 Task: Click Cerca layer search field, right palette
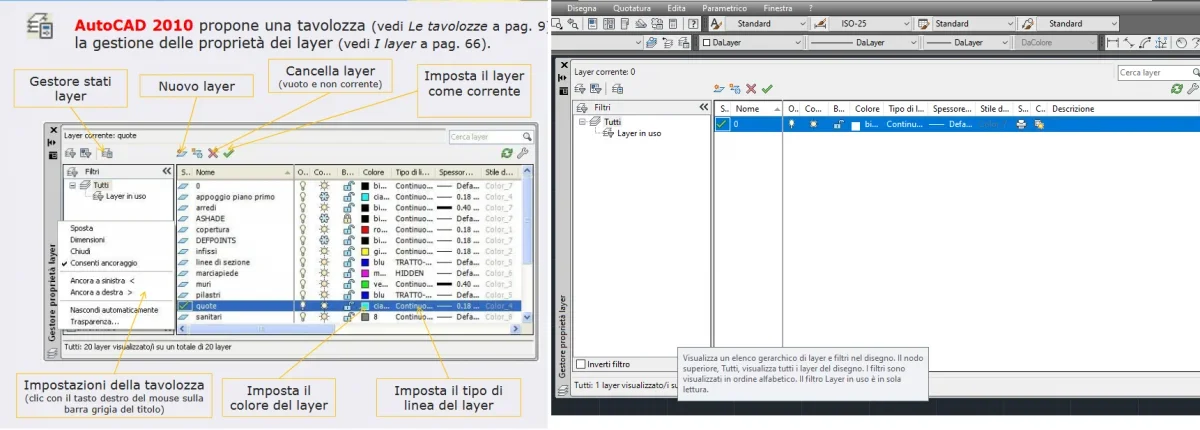(x=1158, y=73)
